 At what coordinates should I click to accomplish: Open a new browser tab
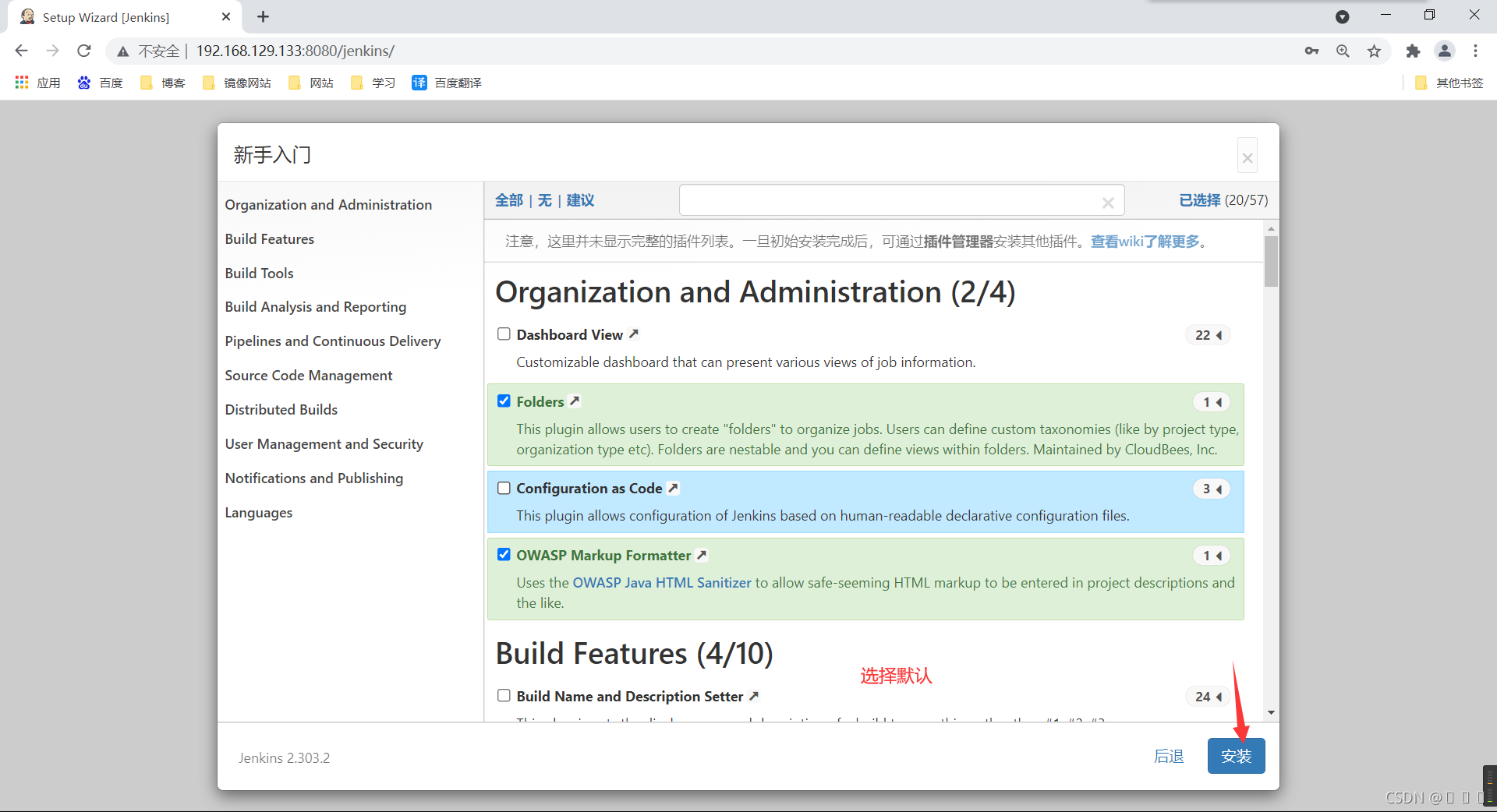pos(264,16)
